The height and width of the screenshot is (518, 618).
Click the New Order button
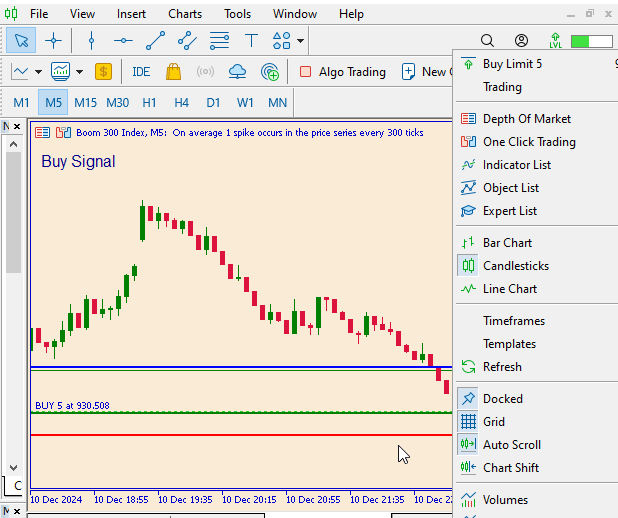pos(427,72)
